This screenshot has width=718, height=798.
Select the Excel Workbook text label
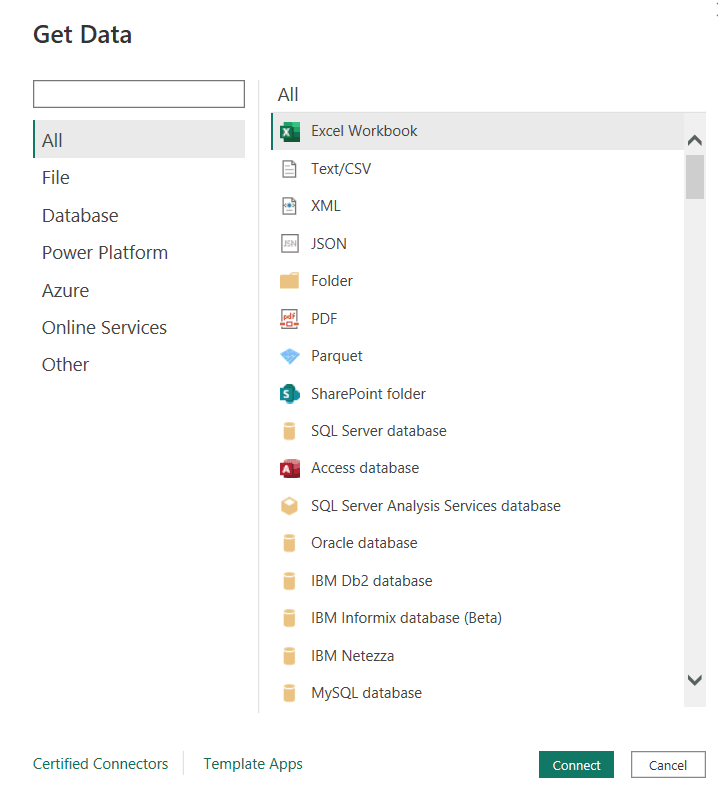(x=364, y=131)
